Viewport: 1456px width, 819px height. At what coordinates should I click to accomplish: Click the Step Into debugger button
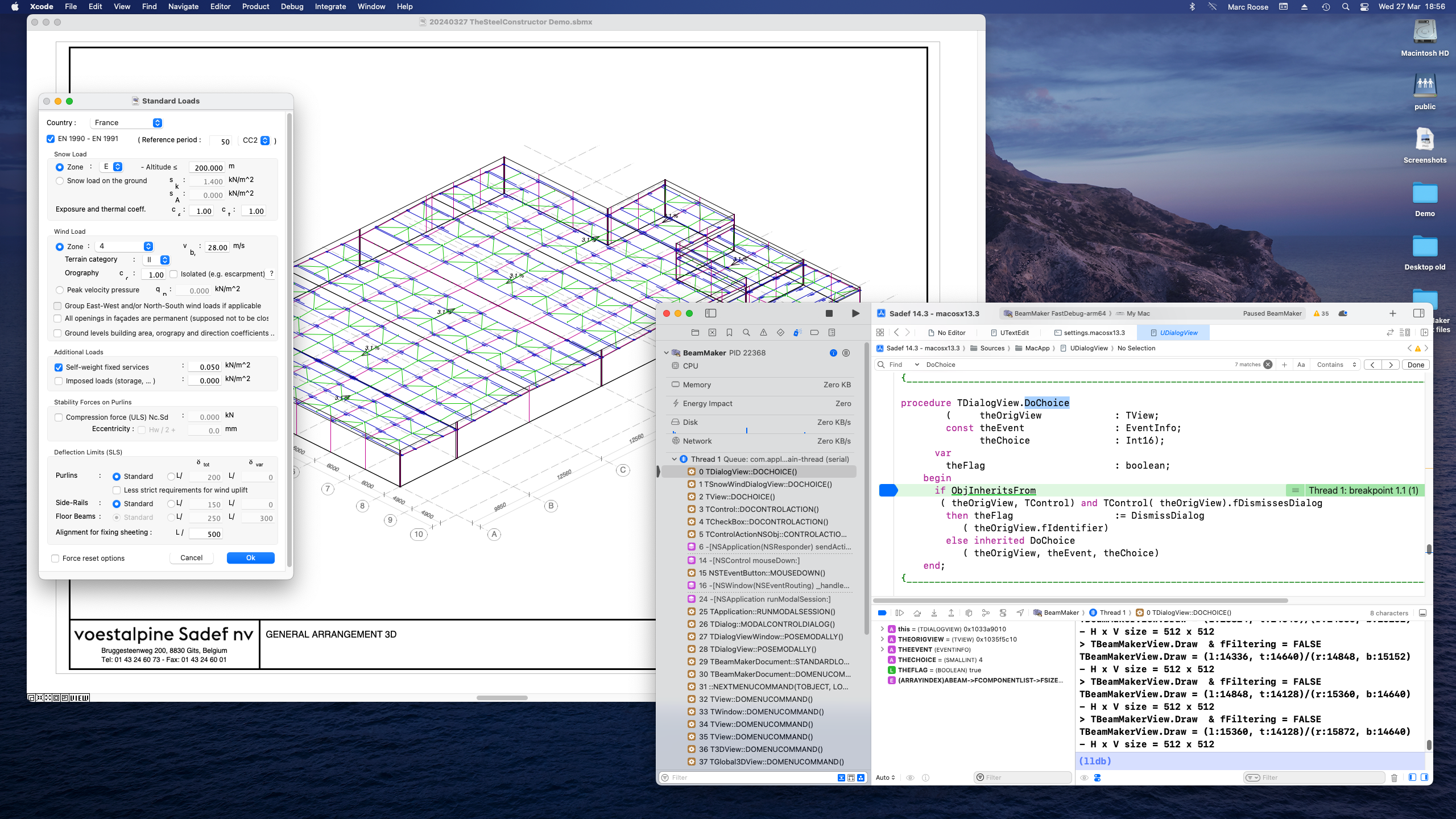coord(934,613)
